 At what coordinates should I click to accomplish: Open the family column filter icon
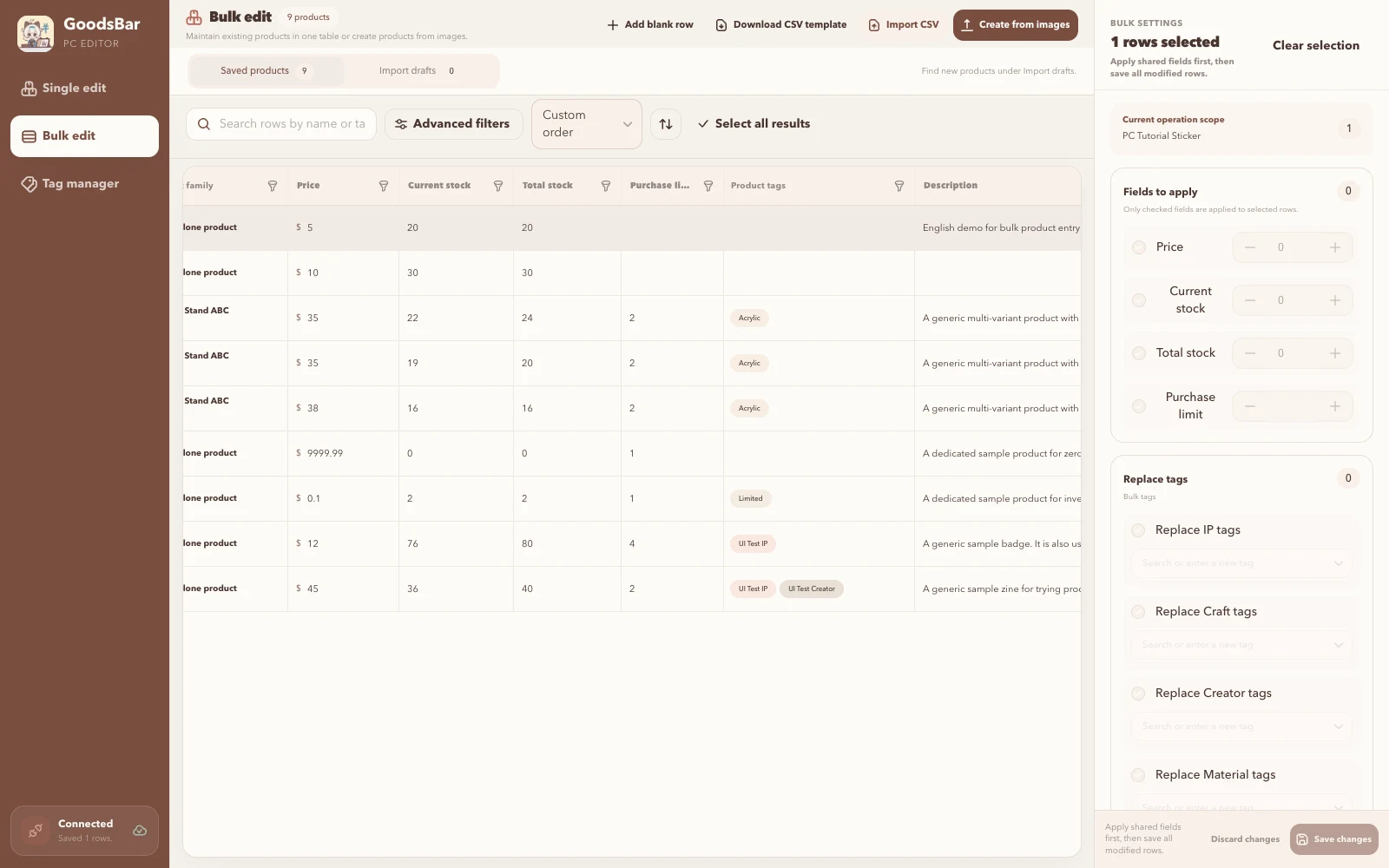pyautogui.click(x=273, y=186)
